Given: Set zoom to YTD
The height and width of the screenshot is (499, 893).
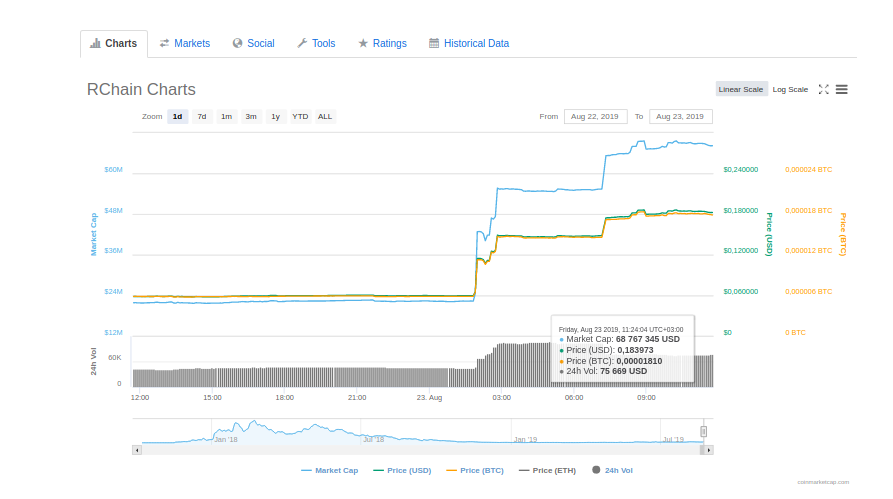Looking at the screenshot, I should [300, 117].
